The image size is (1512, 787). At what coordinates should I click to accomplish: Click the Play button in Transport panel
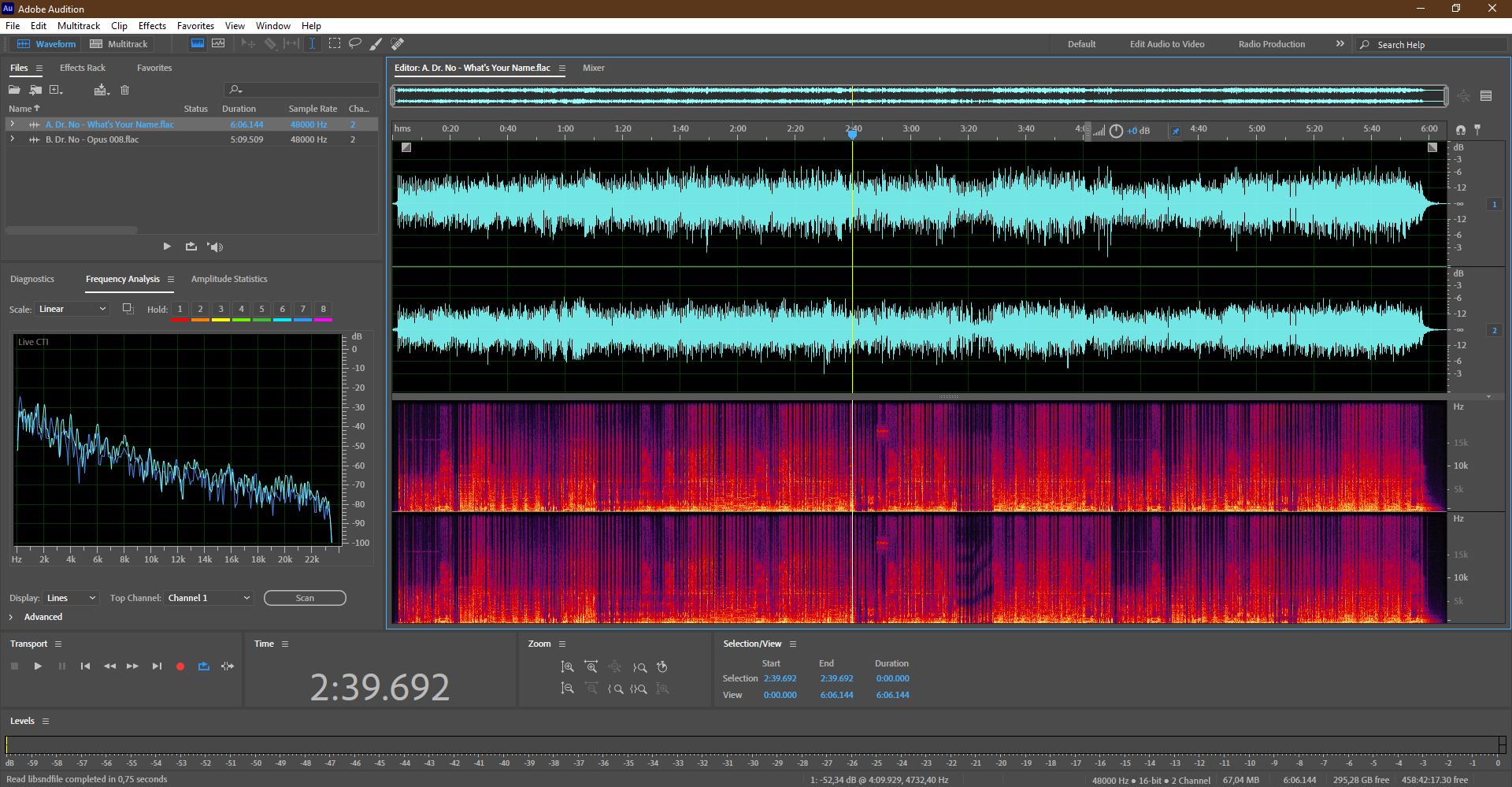click(x=38, y=666)
